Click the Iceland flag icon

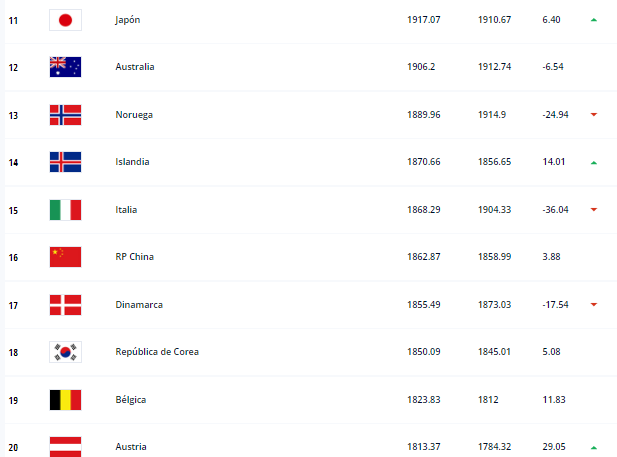click(65, 162)
